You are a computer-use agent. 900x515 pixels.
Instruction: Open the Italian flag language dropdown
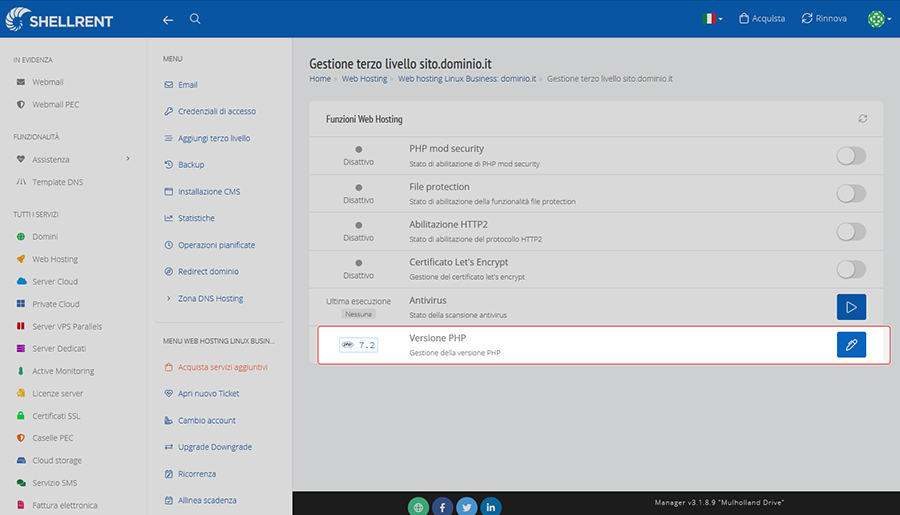(x=712, y=18)
